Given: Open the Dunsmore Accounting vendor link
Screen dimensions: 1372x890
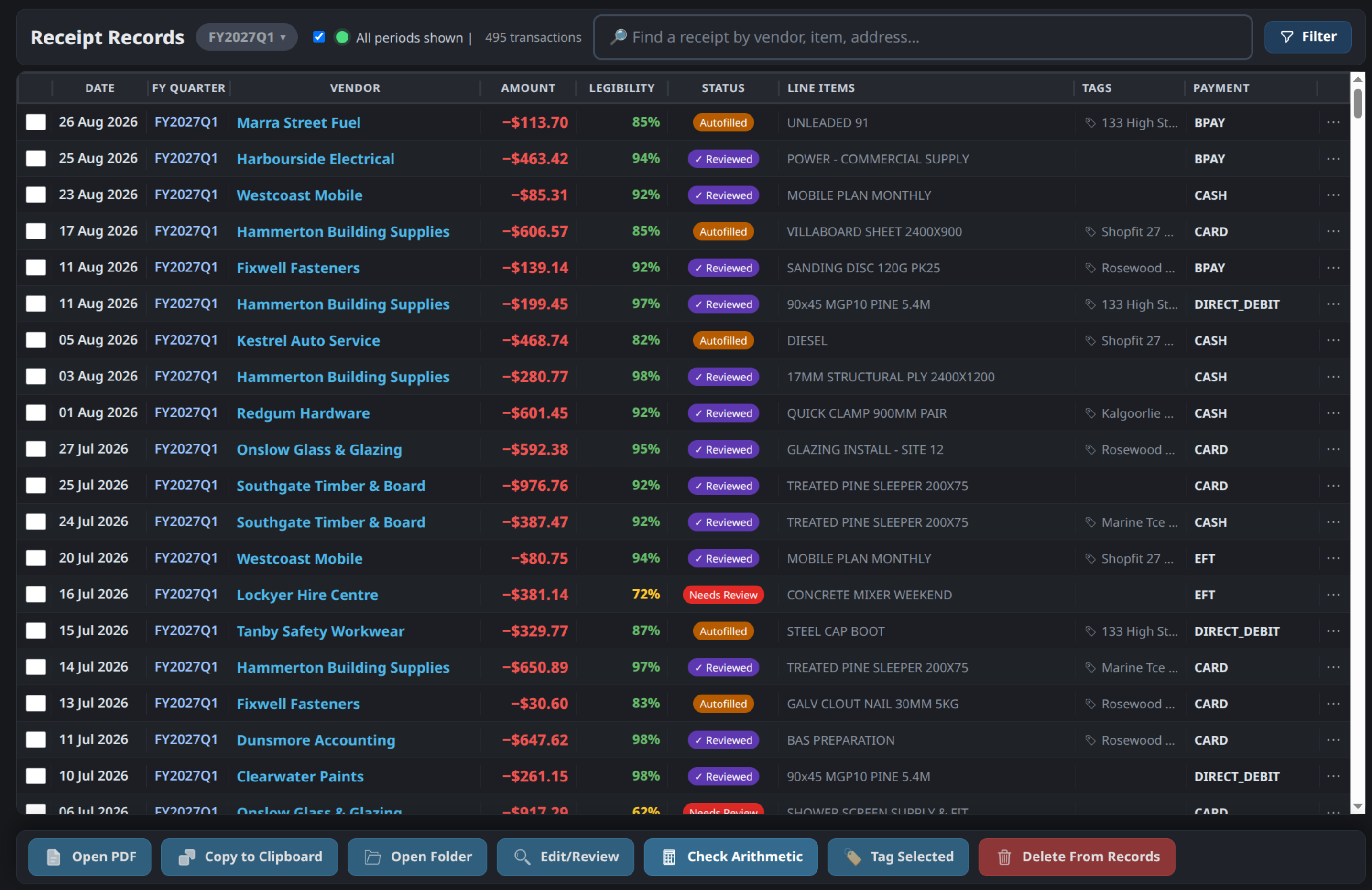Looking at the screenshot, I should point(316,739).
